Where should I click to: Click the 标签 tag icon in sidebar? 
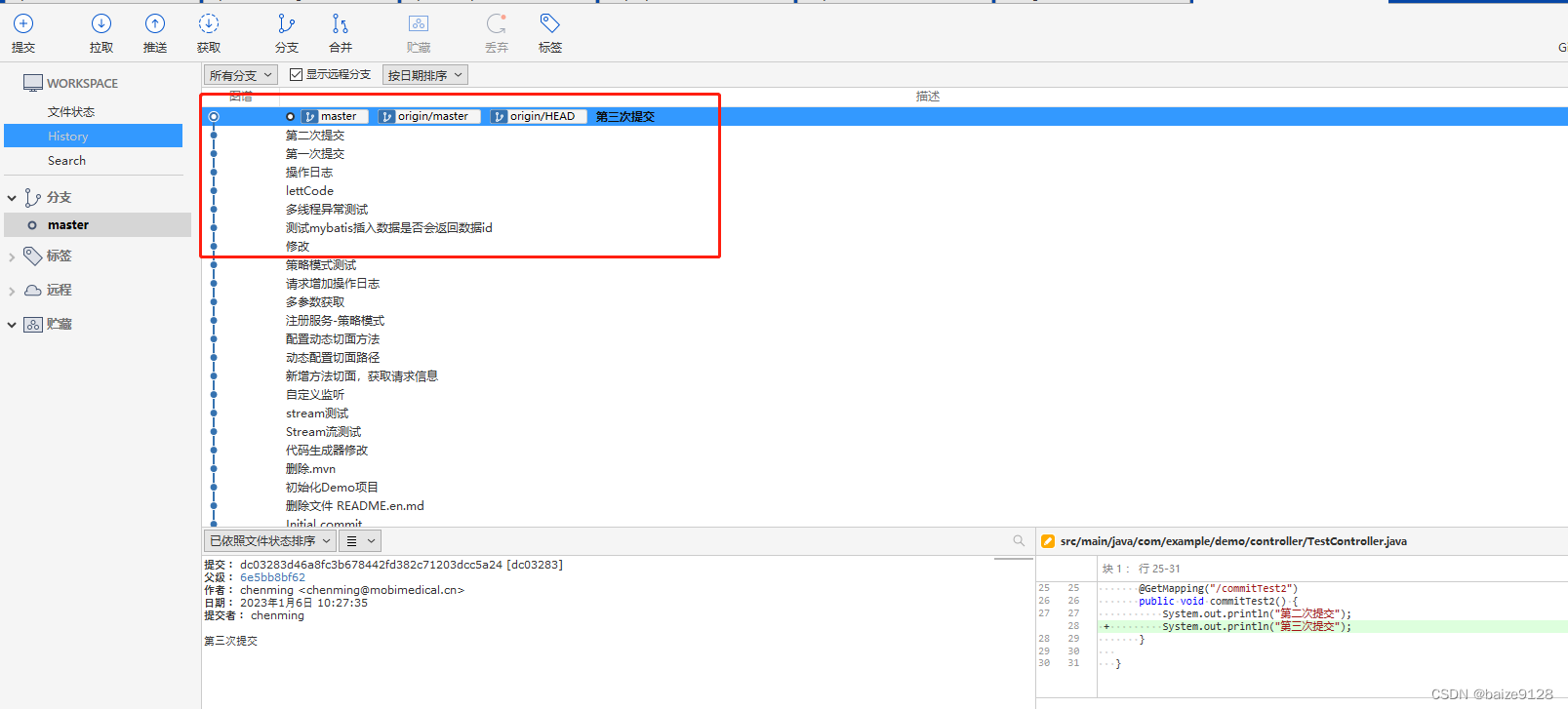tap(33, 256)
